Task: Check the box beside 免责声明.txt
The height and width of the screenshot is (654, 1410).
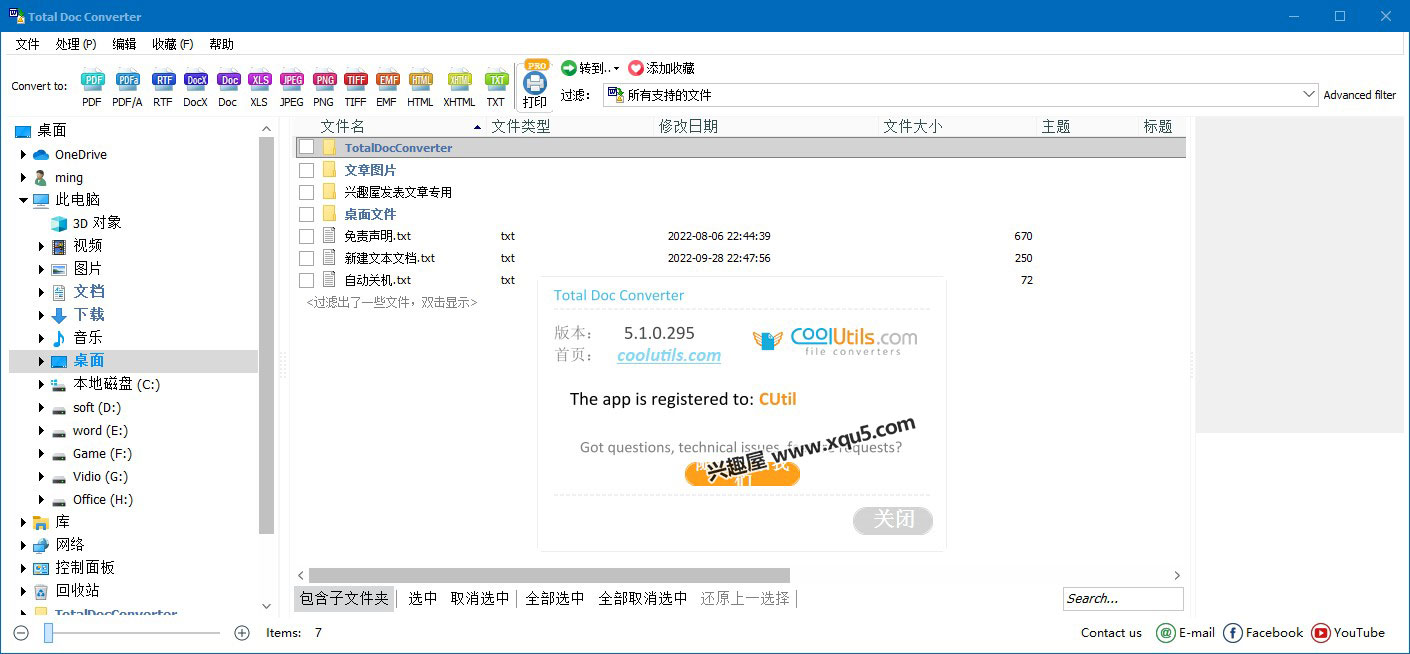Action: (x=306, y=236)
